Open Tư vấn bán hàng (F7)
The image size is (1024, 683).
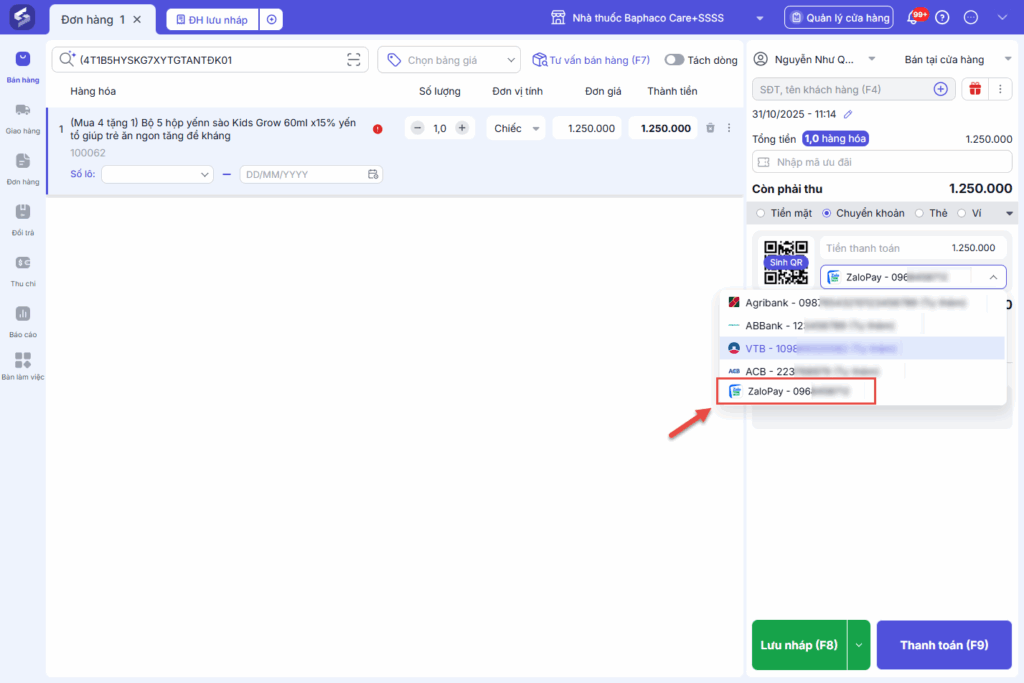coord(591,60)
